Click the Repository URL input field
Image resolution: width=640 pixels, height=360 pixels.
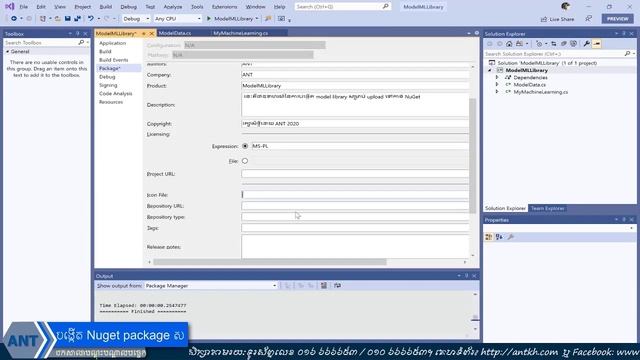355,206
